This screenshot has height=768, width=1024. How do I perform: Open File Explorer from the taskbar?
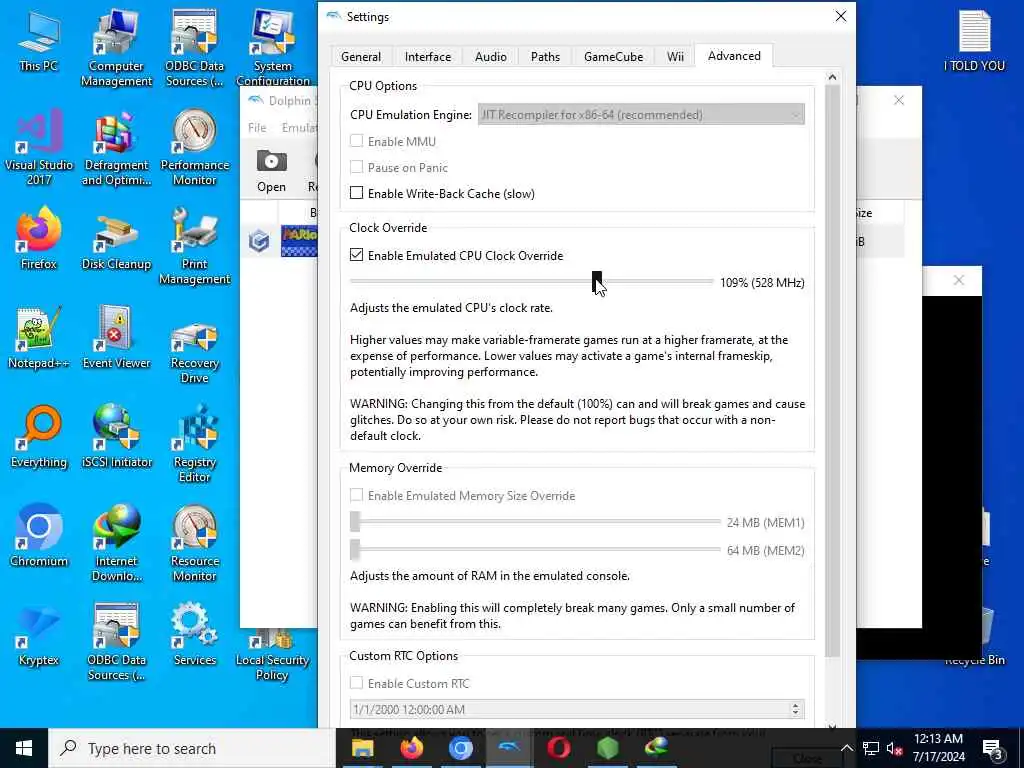click(x=362, y=748)
